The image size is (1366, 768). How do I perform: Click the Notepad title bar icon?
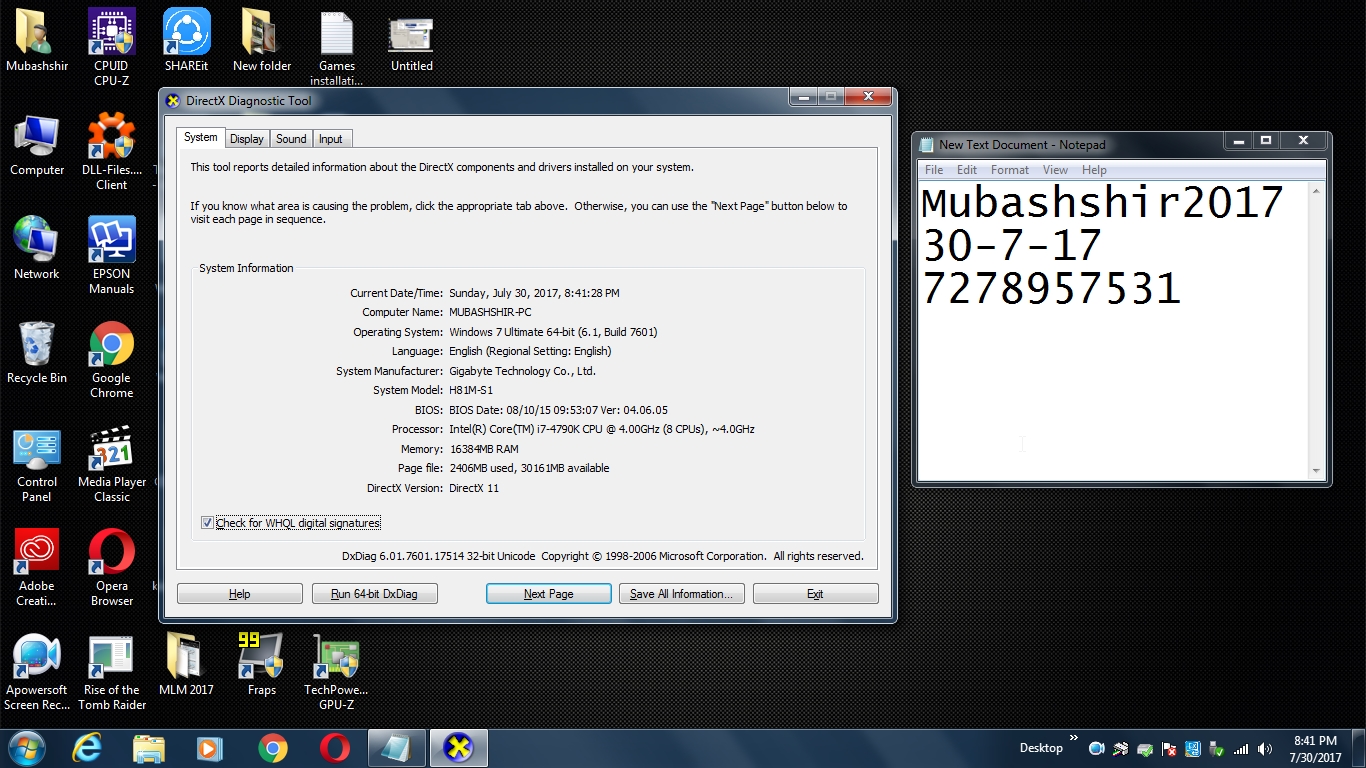[927, 145]
